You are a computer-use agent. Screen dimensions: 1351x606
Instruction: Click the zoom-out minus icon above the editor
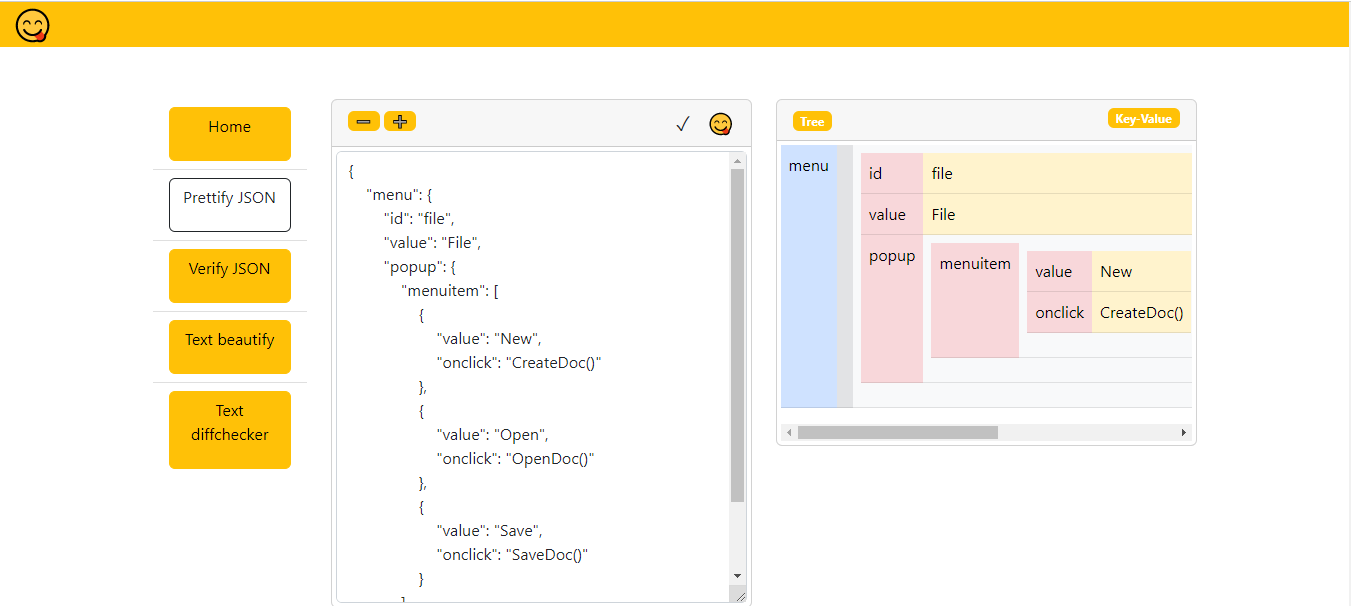363,121
